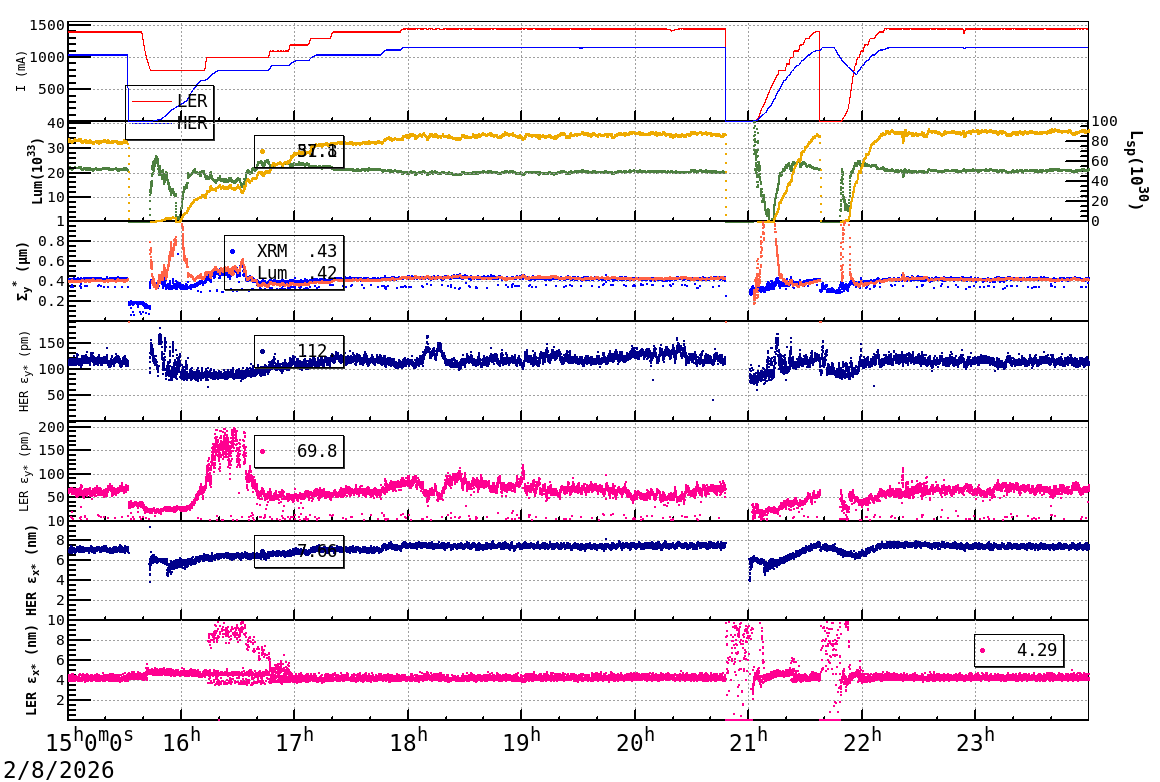Viewport: 1160px width, 782px height.
Task: Click the 19h time axis label
Action: click(x=522, y=742)
